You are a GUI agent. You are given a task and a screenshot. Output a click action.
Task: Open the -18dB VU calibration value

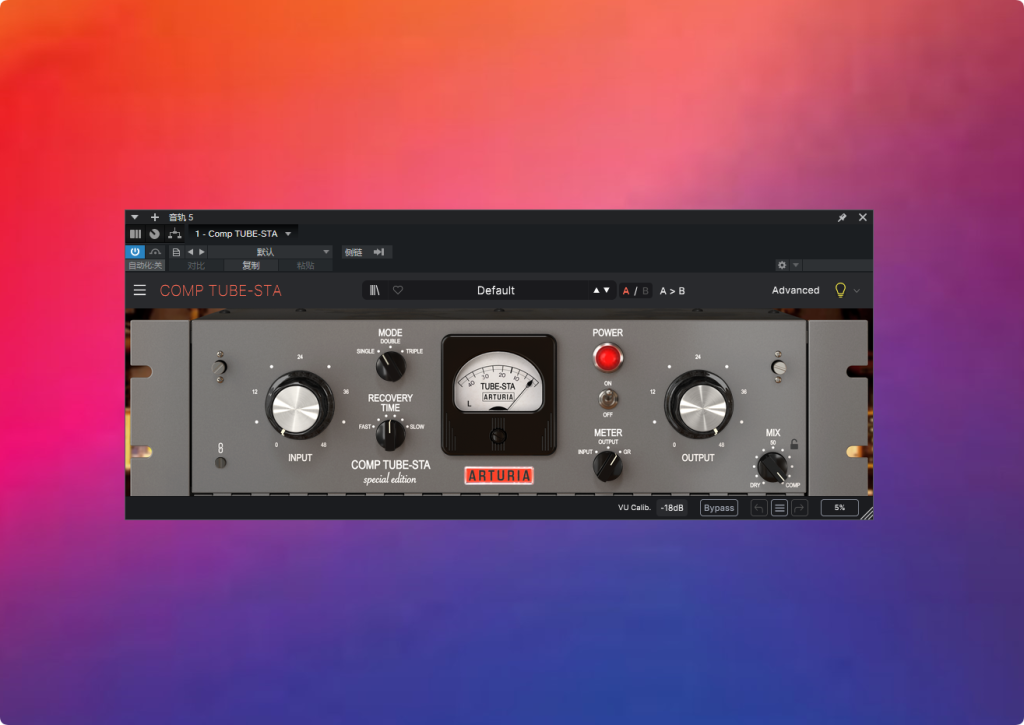coord(671,508)
